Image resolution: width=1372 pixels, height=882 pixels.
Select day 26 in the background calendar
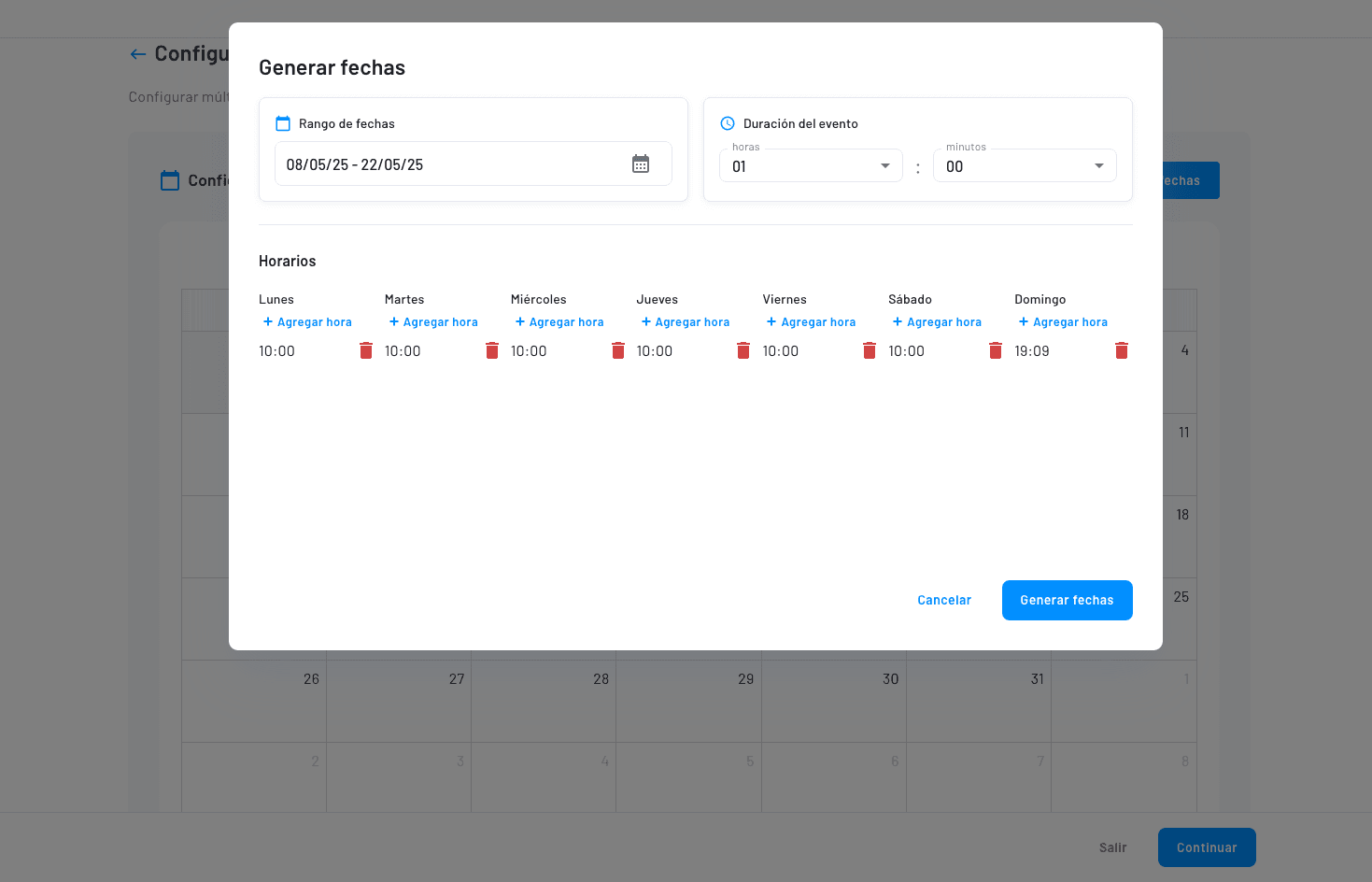(x=254, y=701)
